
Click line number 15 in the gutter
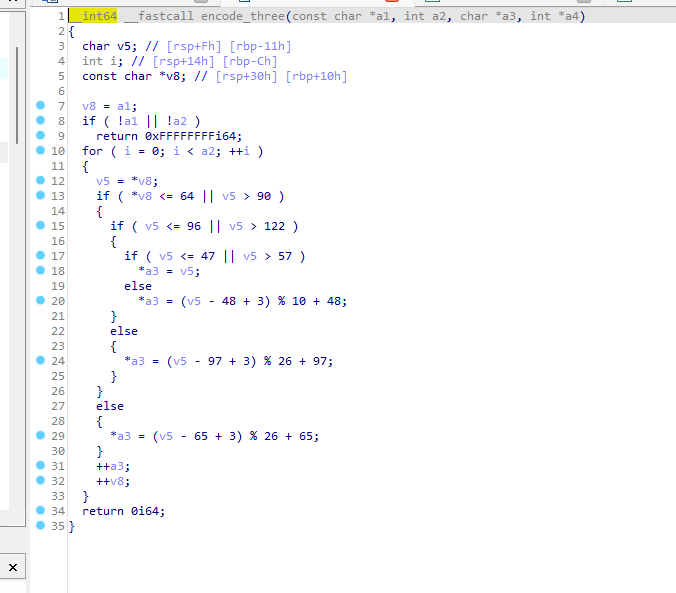57,225
